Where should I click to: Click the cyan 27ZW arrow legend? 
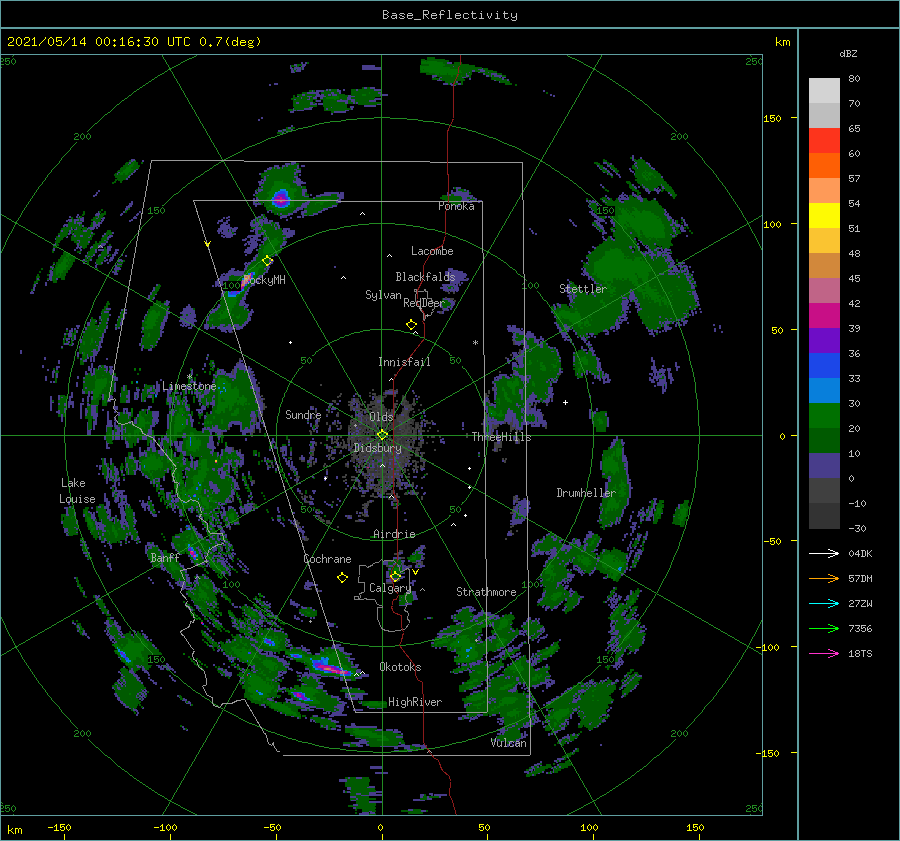[x=824, y=603]
